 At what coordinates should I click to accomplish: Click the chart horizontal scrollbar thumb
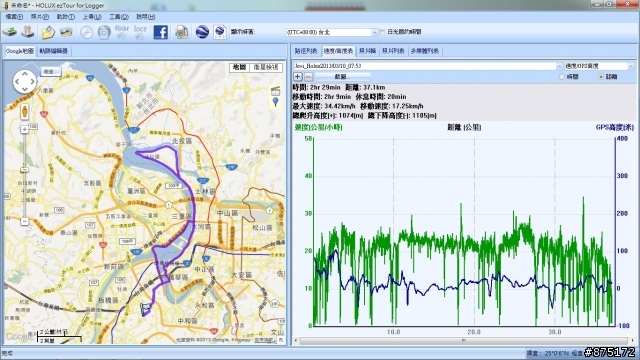[463, 340]
